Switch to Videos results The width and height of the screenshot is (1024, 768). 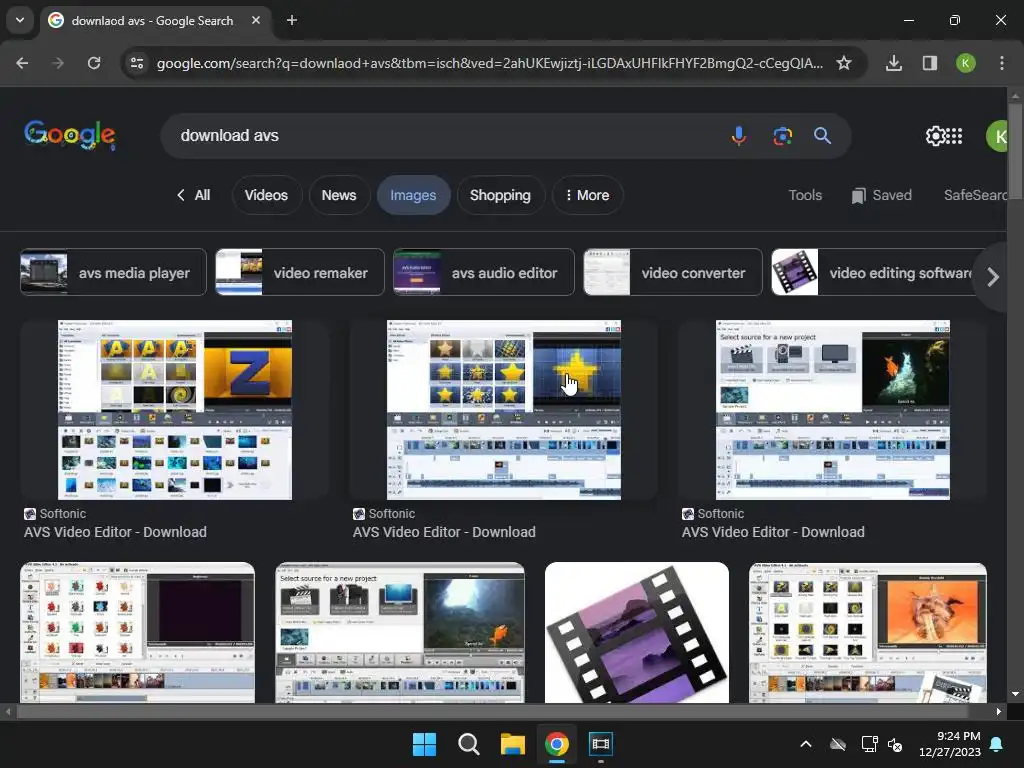pyautogui.click(x=266, y=195)
